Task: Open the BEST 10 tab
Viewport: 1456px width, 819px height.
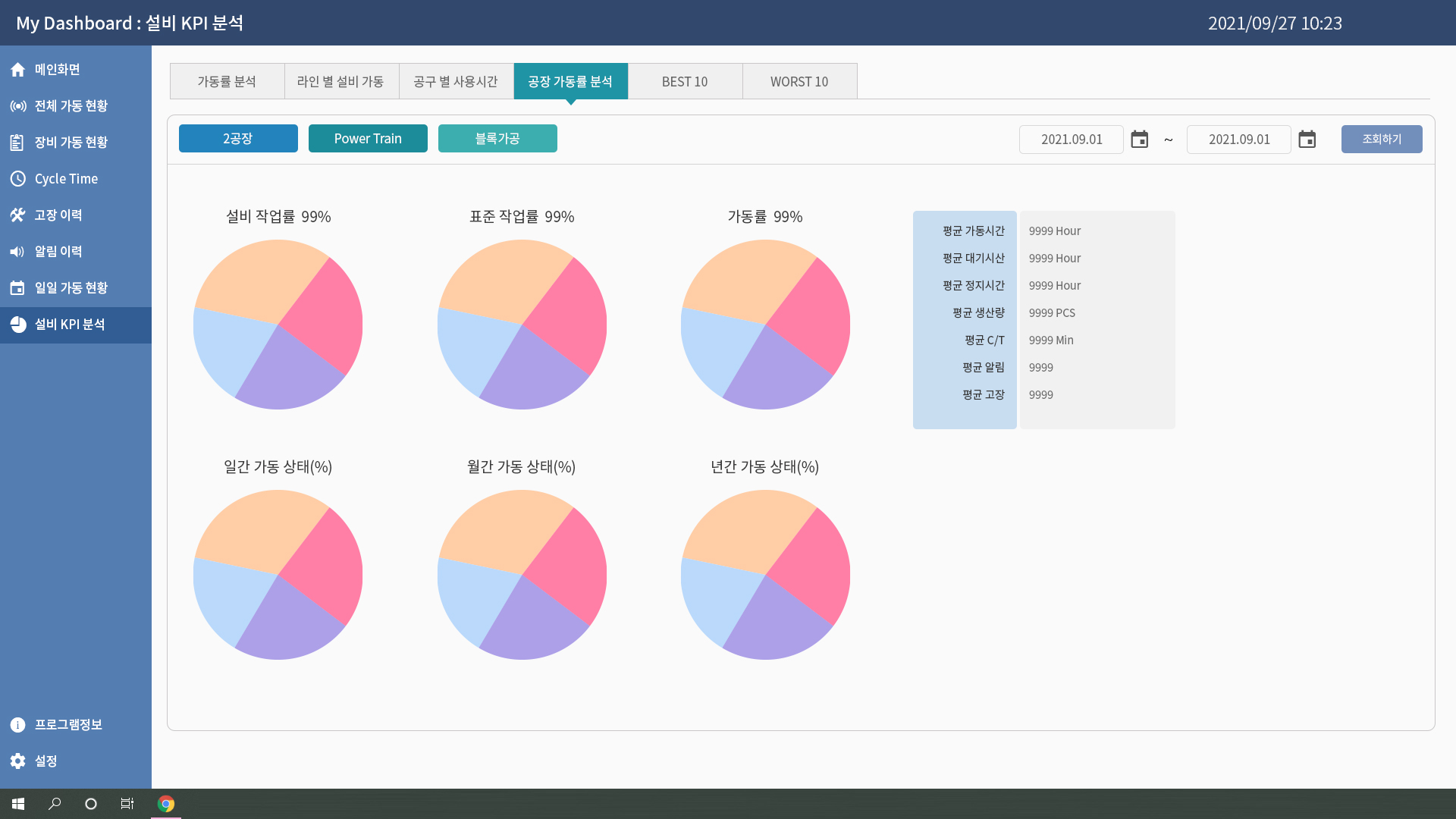Action: 685,81
